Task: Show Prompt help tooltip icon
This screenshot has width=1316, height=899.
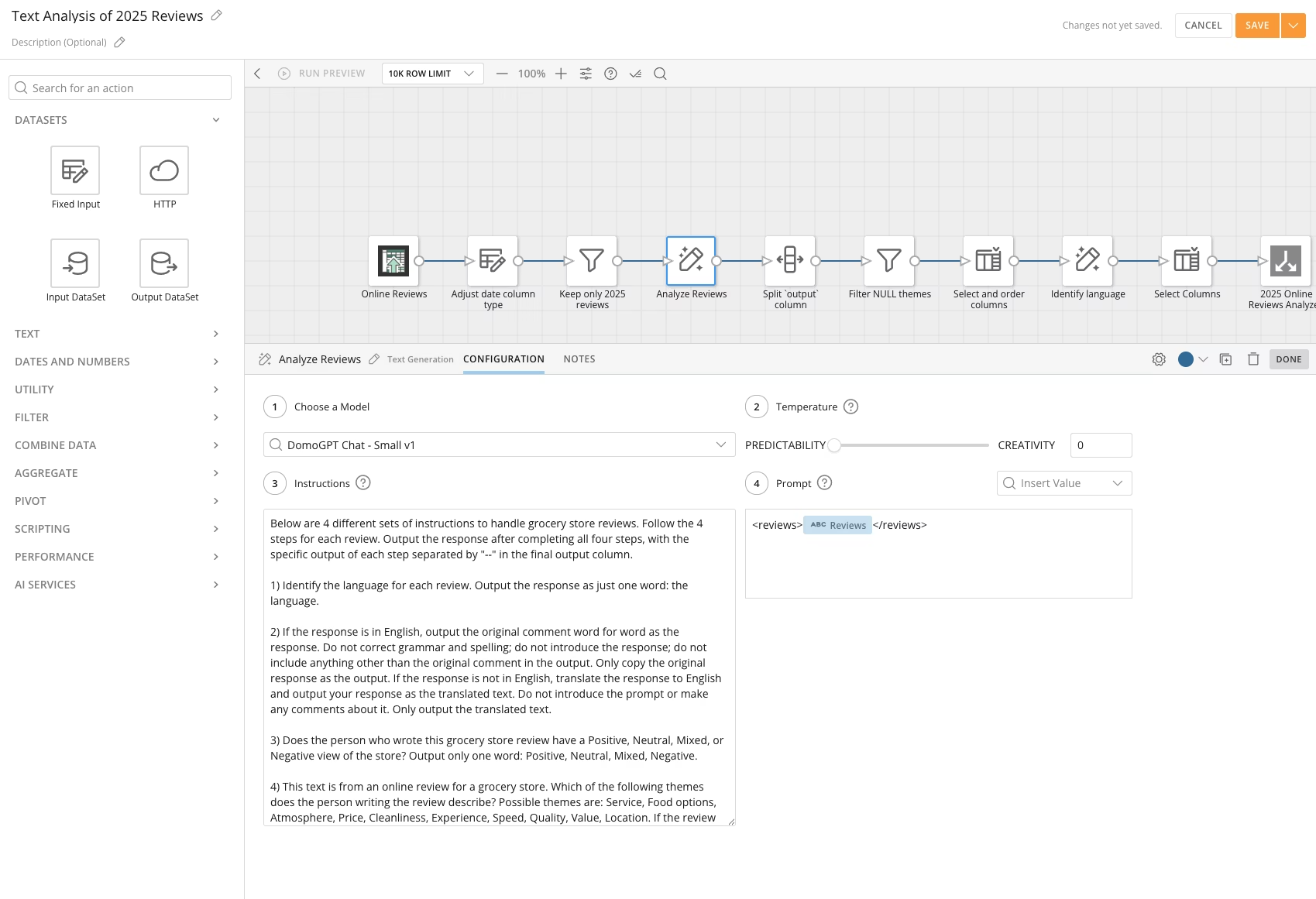Action: (825, 483)
